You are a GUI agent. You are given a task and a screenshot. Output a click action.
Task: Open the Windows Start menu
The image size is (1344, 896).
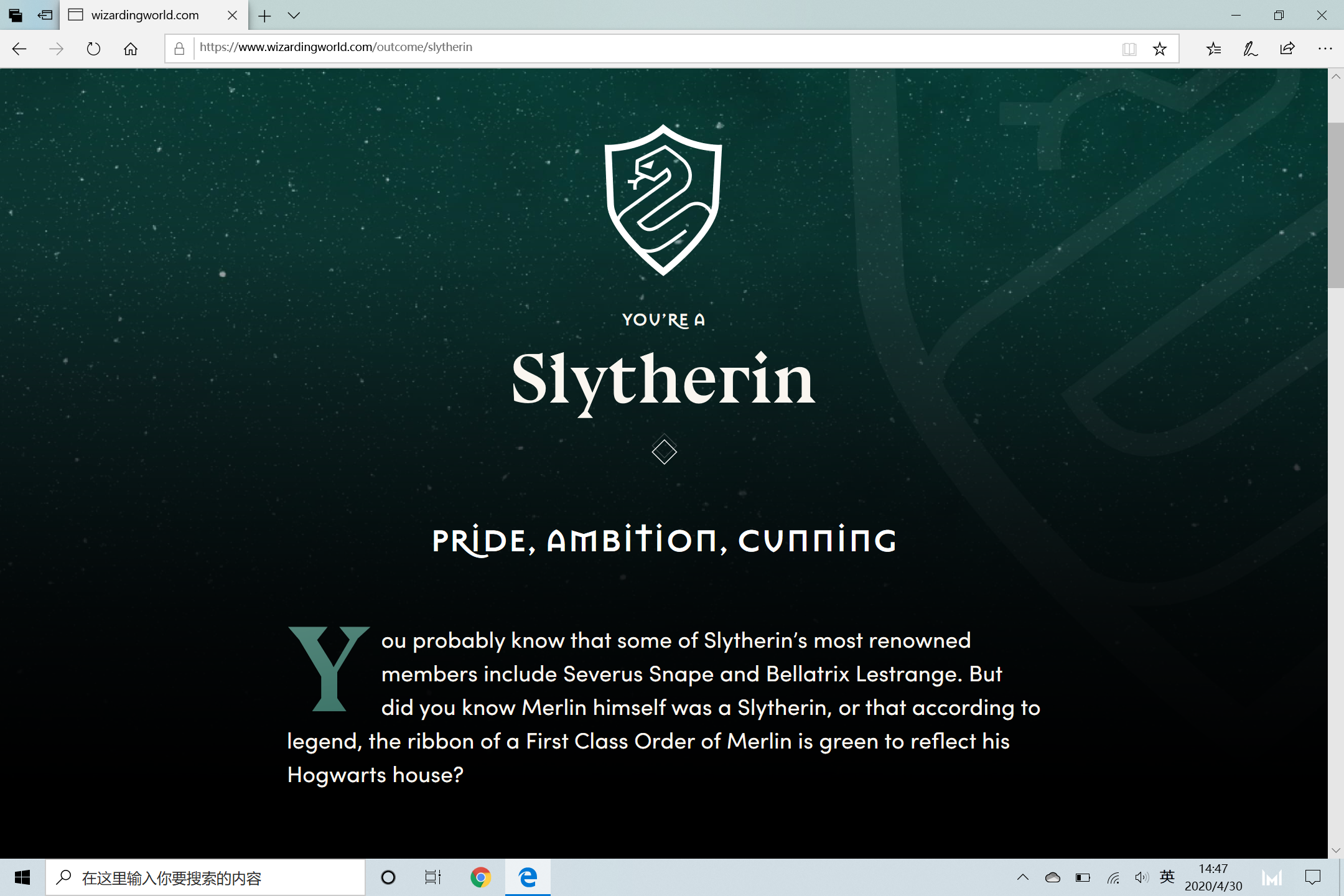click(x=22, y=878)
